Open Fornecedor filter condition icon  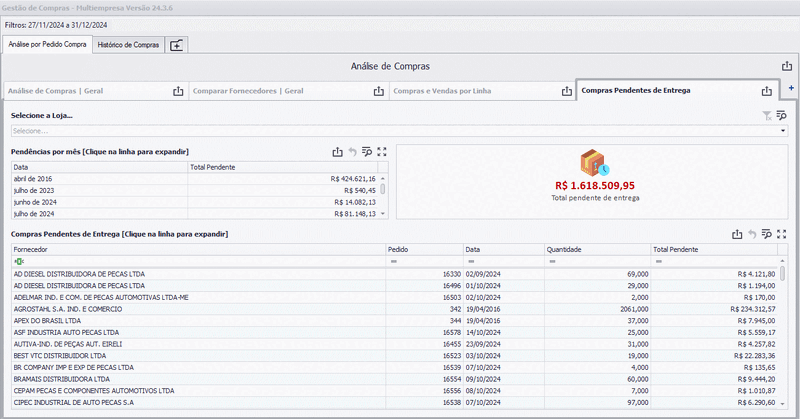pyautogui.click(x=18, y=262)
